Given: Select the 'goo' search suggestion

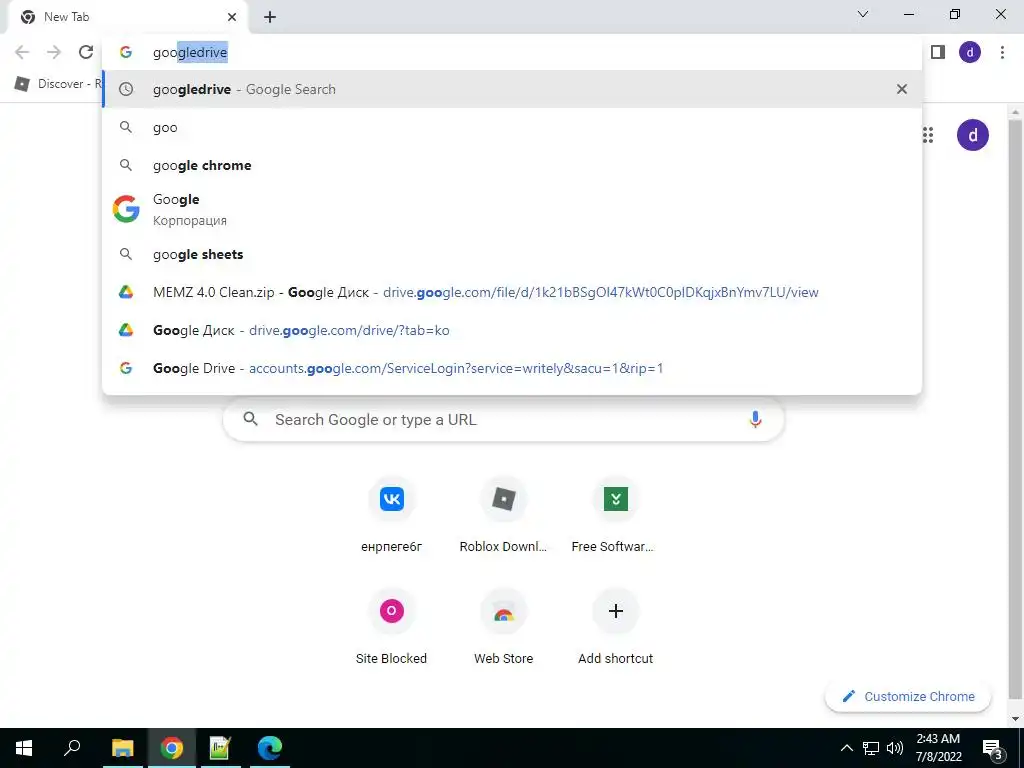Looking at the screenshot, I should point(513,127).
